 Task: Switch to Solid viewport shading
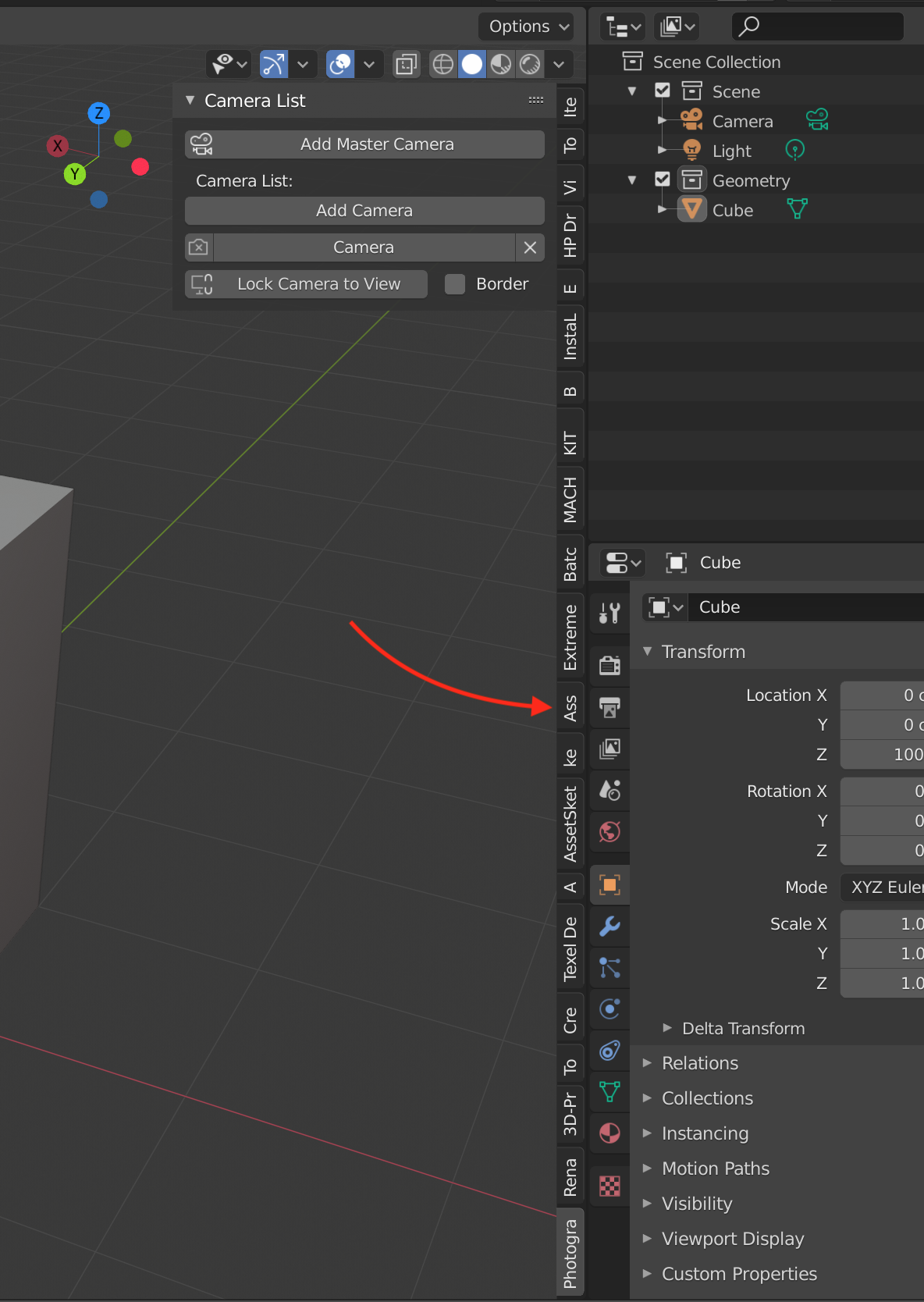(x=472, y=64)
